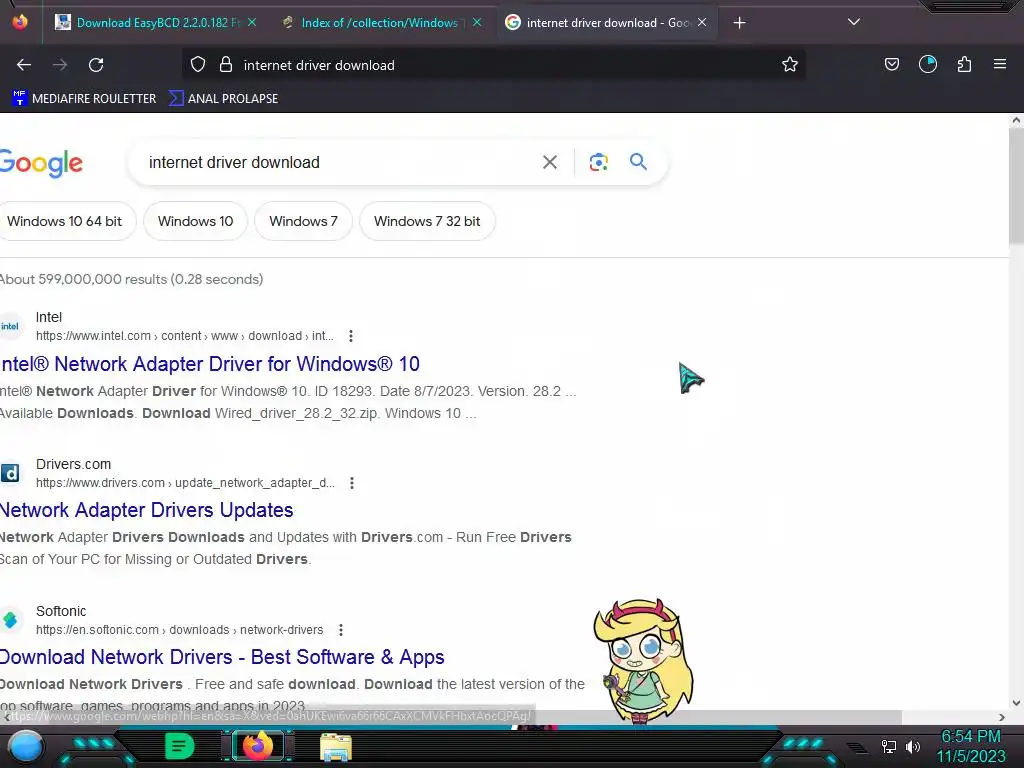
Task: Open the network tray icon
Action: (x=889, y=746)
